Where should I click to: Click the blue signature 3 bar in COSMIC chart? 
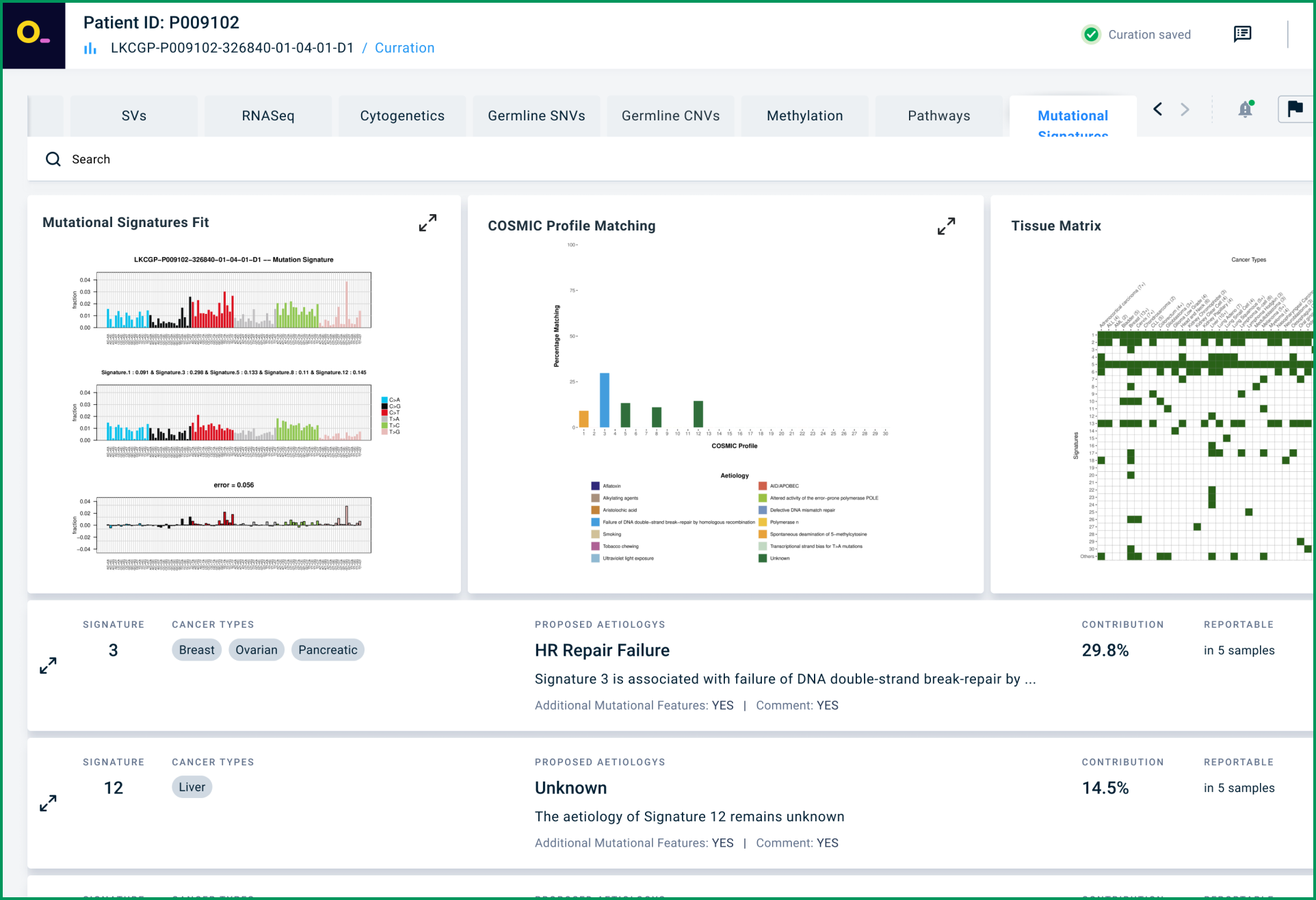tap(605, 400)
